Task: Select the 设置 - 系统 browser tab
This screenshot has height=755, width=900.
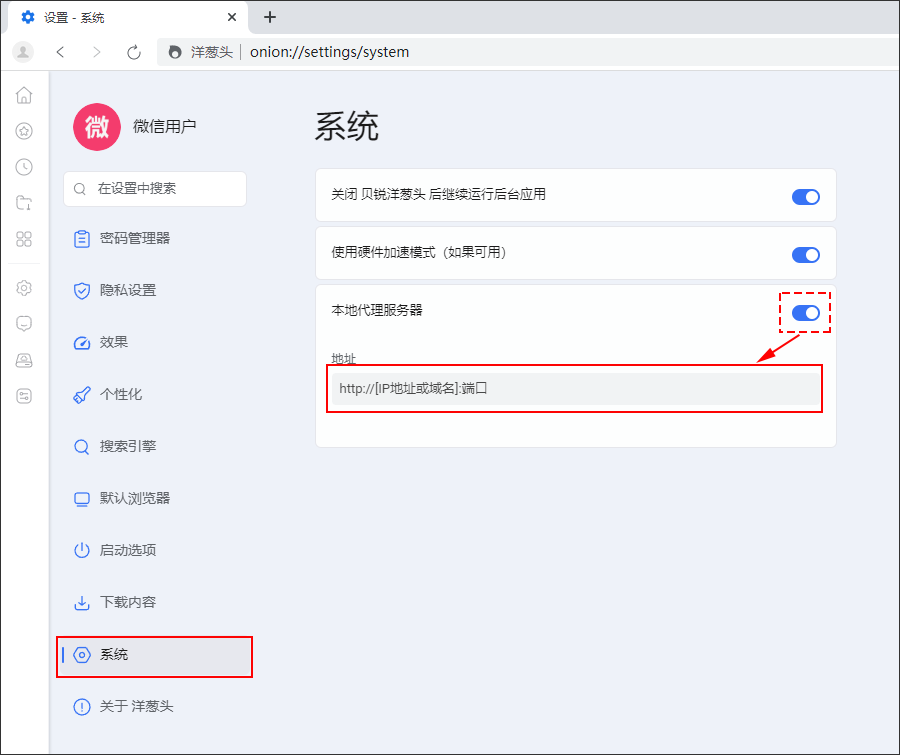Action: pyautogui.click(x=128, y=18)
